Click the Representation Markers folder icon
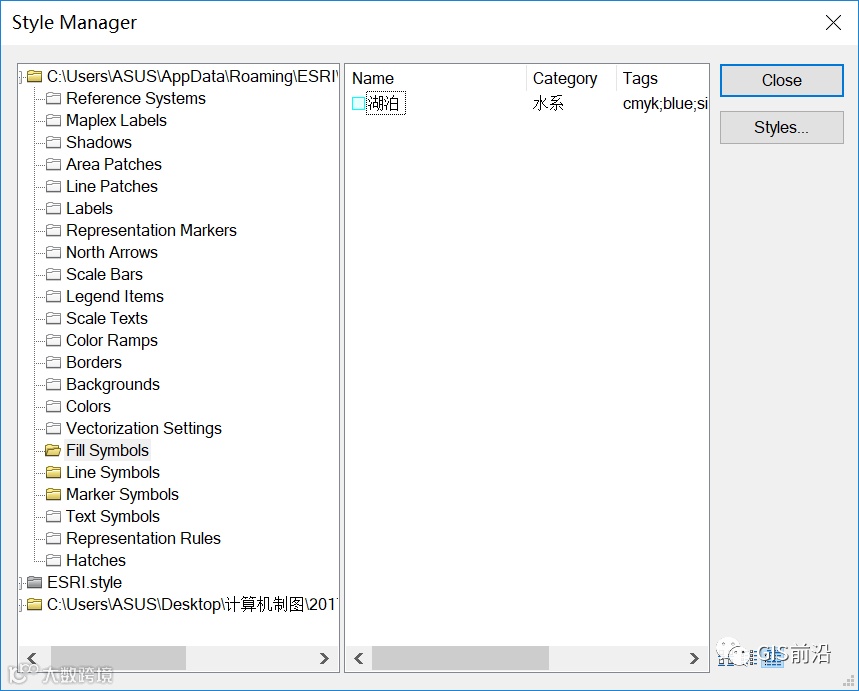859x691 pixels. [x=53, y=230]
